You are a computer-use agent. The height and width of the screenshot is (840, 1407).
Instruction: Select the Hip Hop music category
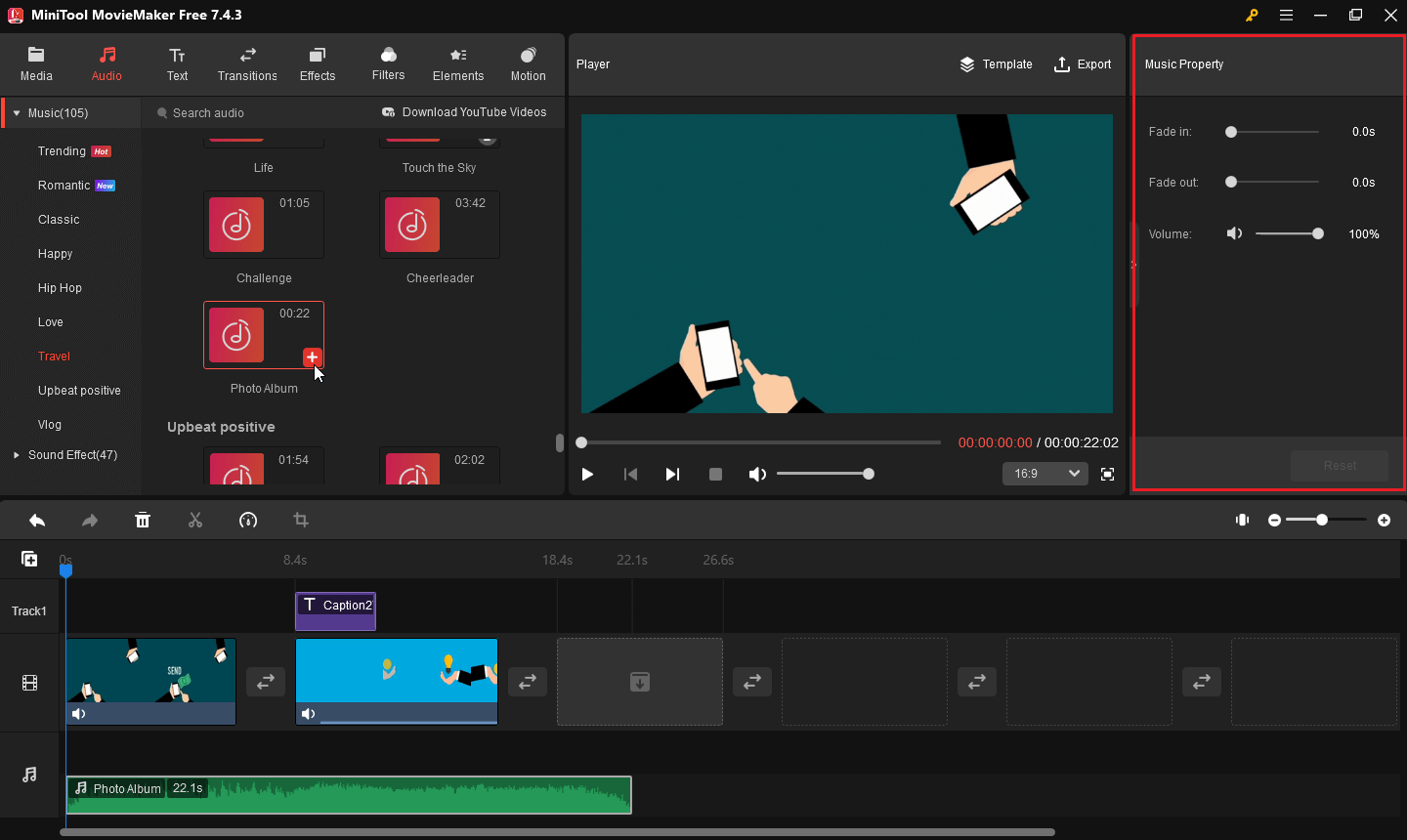60,288
